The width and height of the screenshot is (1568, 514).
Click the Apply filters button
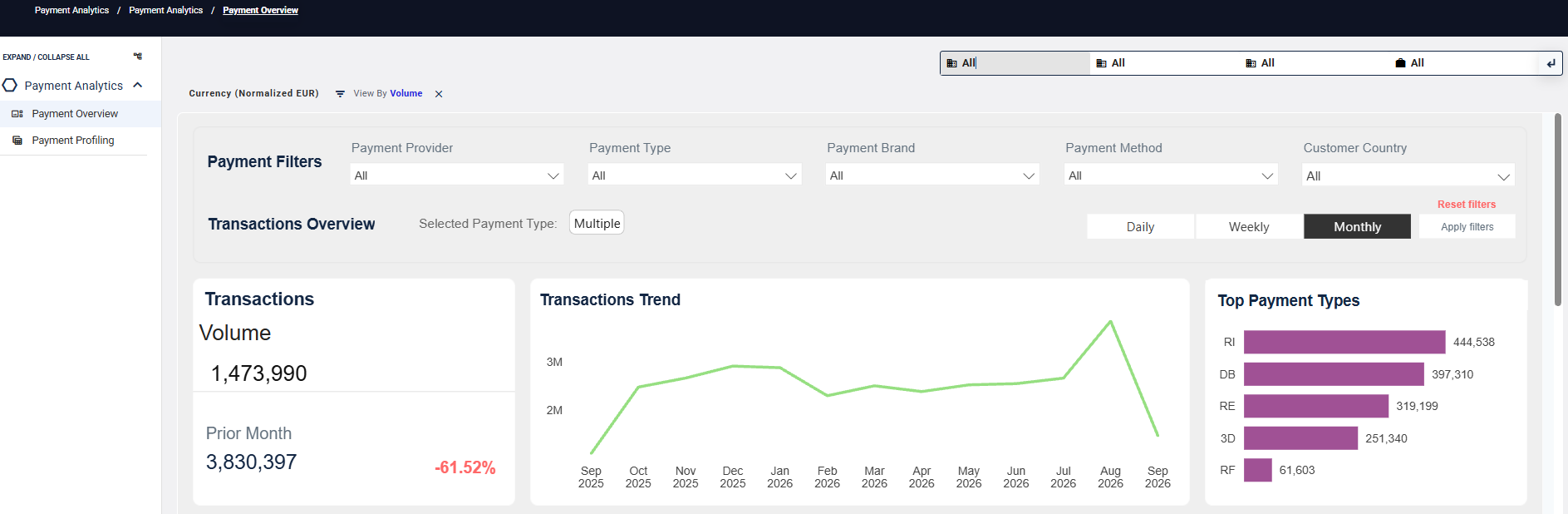[1467, 226]
